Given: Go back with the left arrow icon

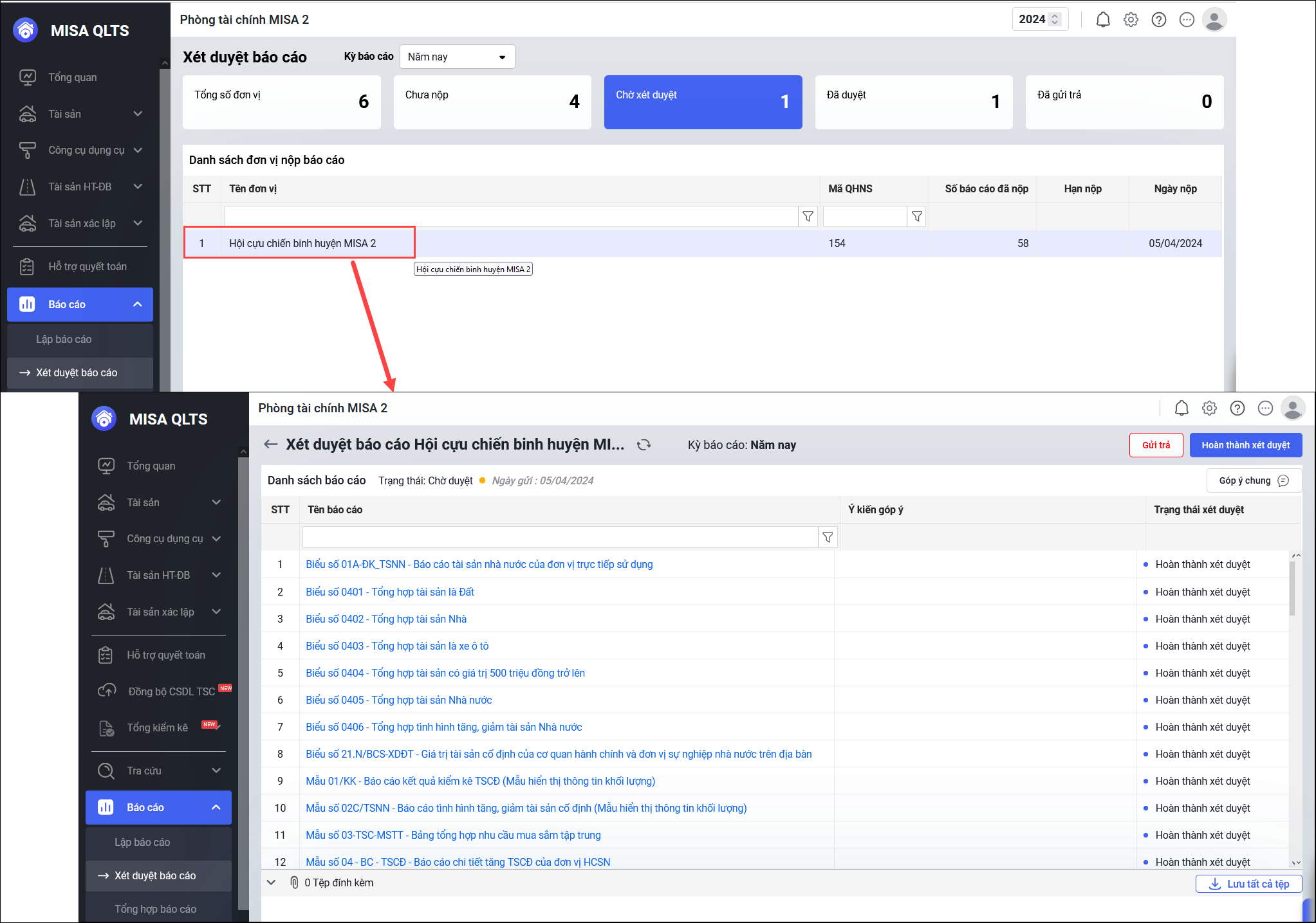Looking at the screenshot, I should [271, 444].
